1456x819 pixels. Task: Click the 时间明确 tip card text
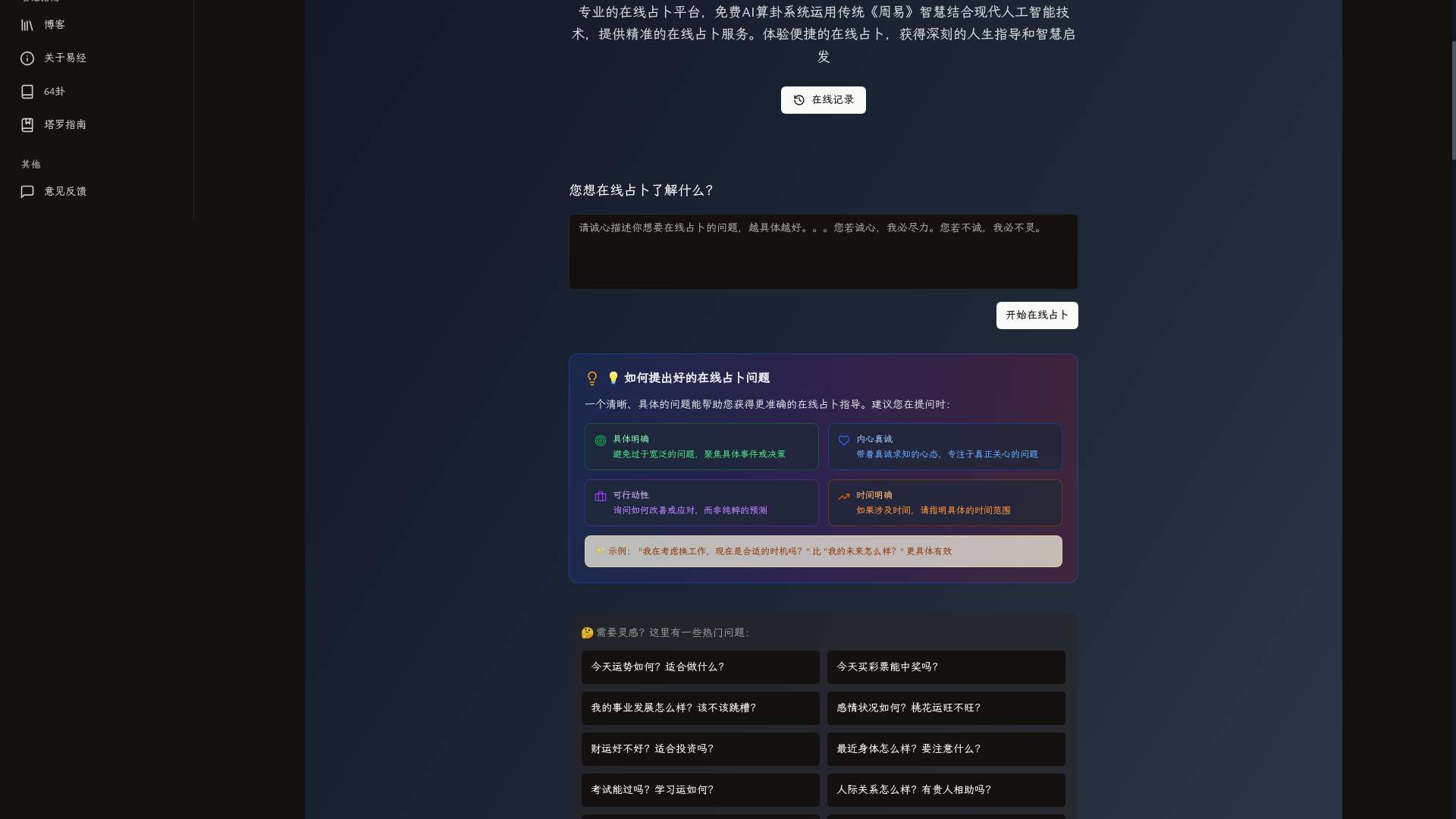[x=934, y=503]
